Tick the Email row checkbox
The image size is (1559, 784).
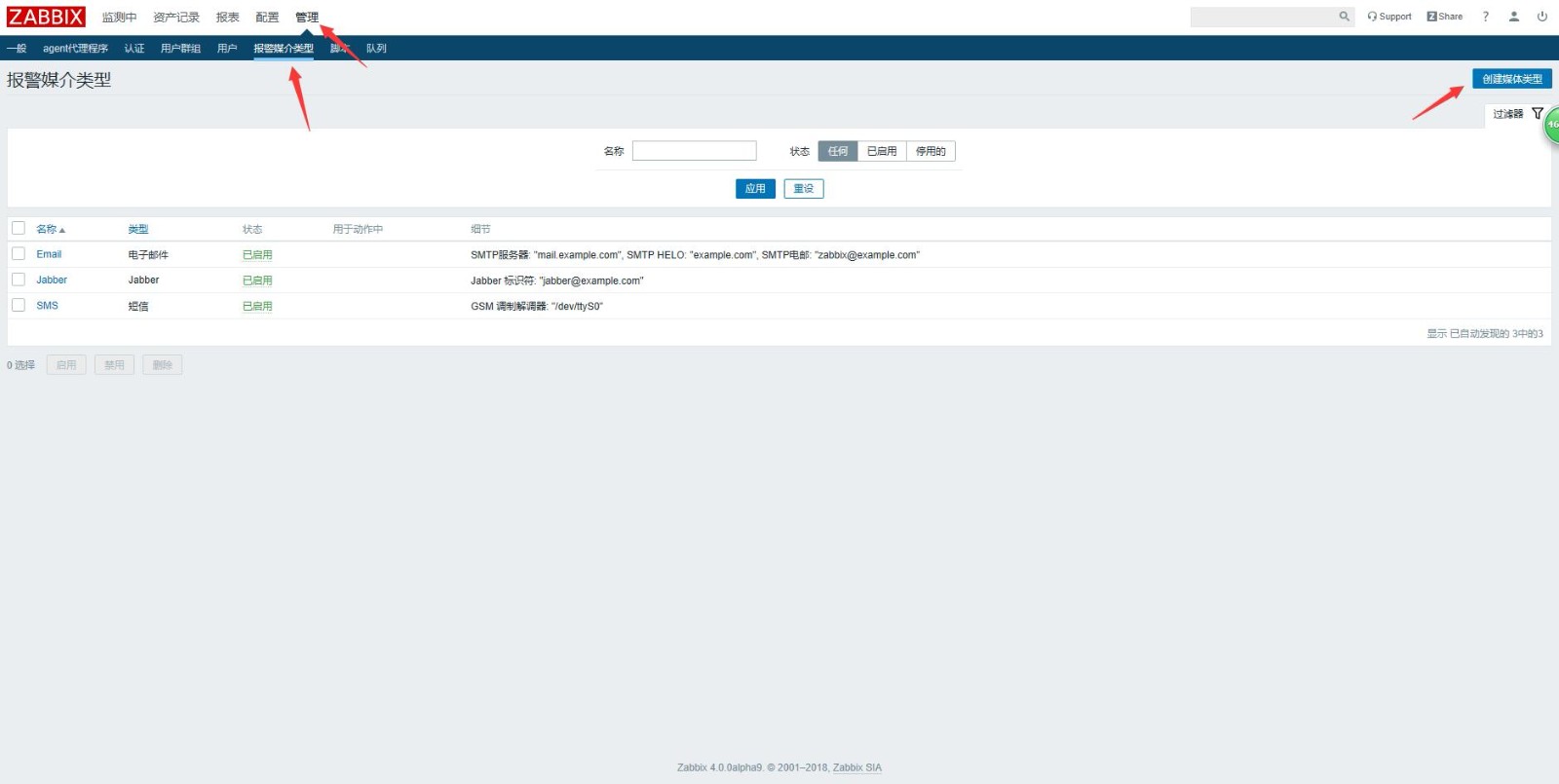click(19, 253)
